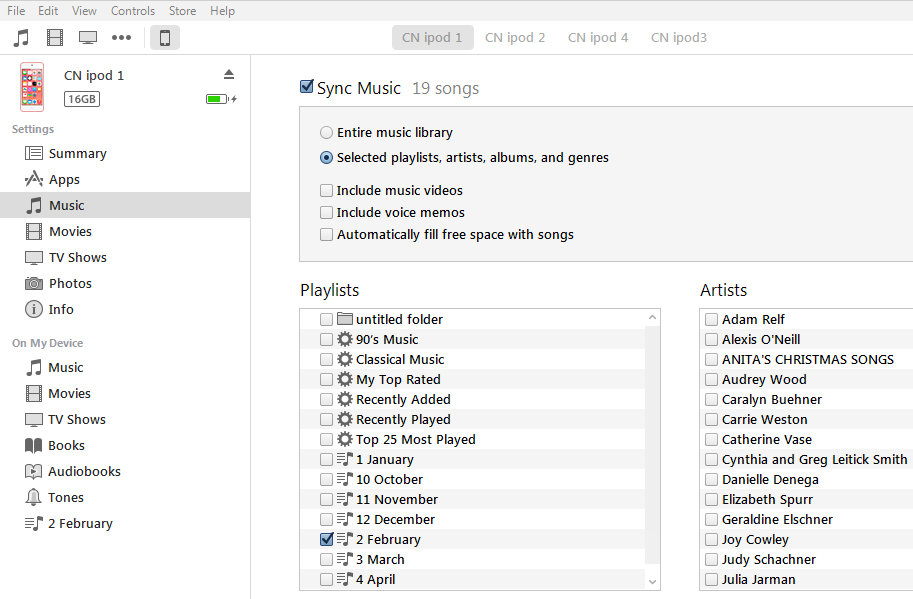Open Movies under On My Device

point(125,394)
